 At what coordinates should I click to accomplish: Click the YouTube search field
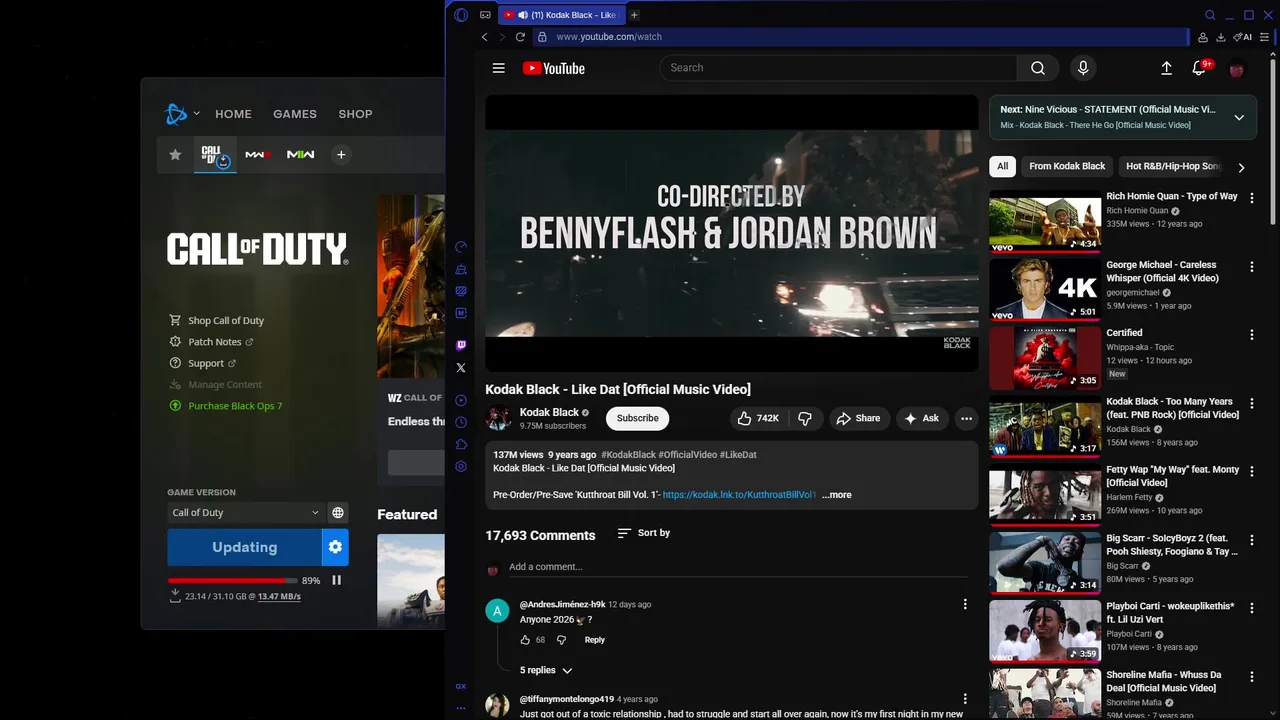pos(838,68)
